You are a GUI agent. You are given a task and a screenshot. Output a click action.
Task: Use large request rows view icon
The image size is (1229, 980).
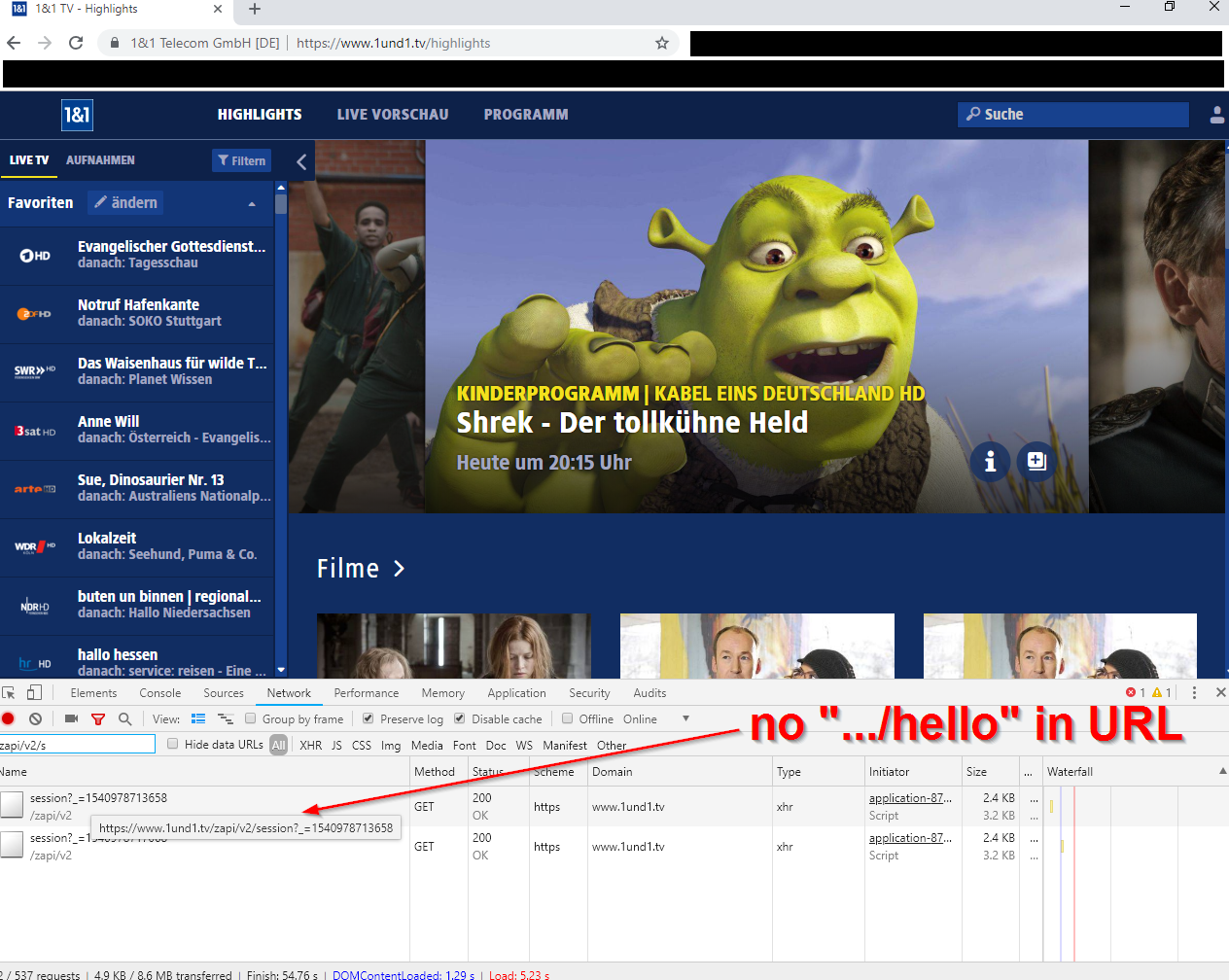[x=198, y=719]
